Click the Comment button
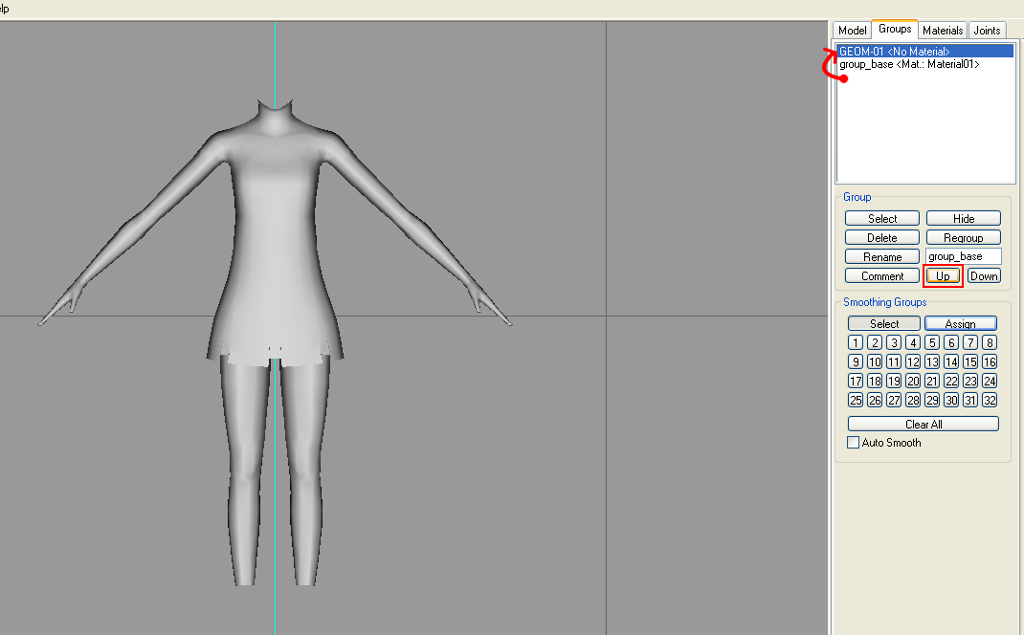The image size is (1024, 635). [x=882, y=276]
